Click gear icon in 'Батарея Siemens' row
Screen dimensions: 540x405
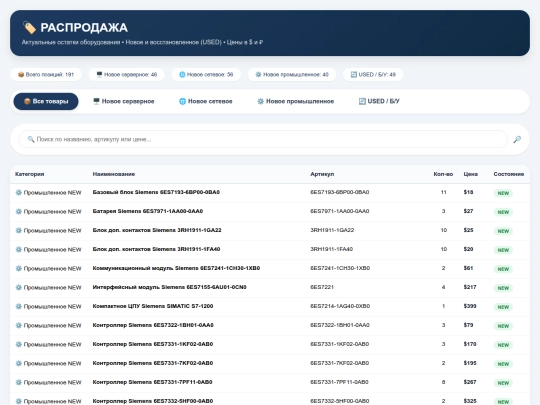pos(19,211)
